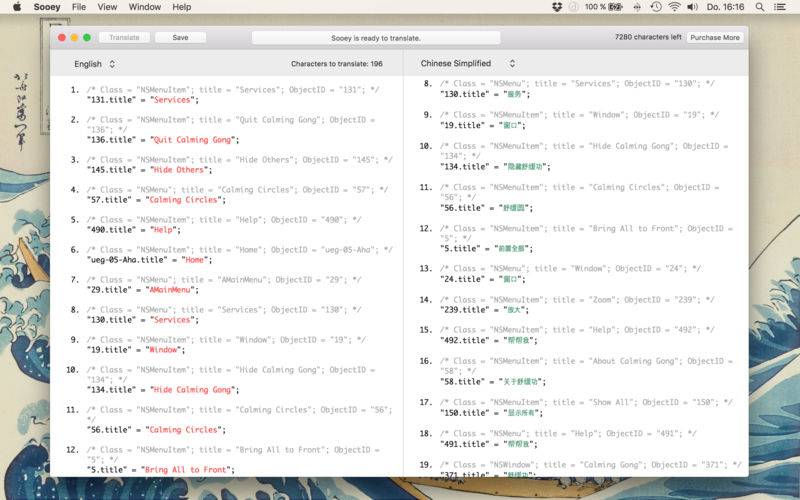Open the Wi-Fi status menu

(x=674, y=7)
